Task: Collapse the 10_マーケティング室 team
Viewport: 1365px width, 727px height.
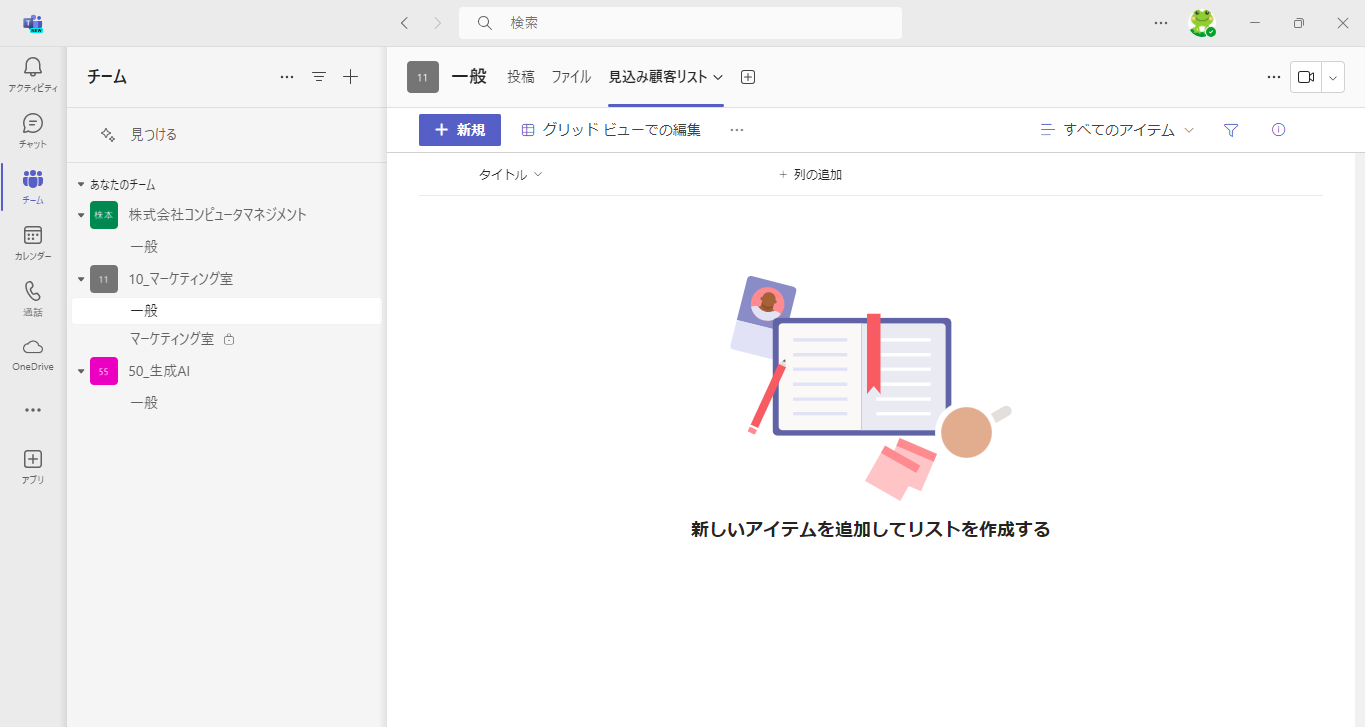Action: 81,279
